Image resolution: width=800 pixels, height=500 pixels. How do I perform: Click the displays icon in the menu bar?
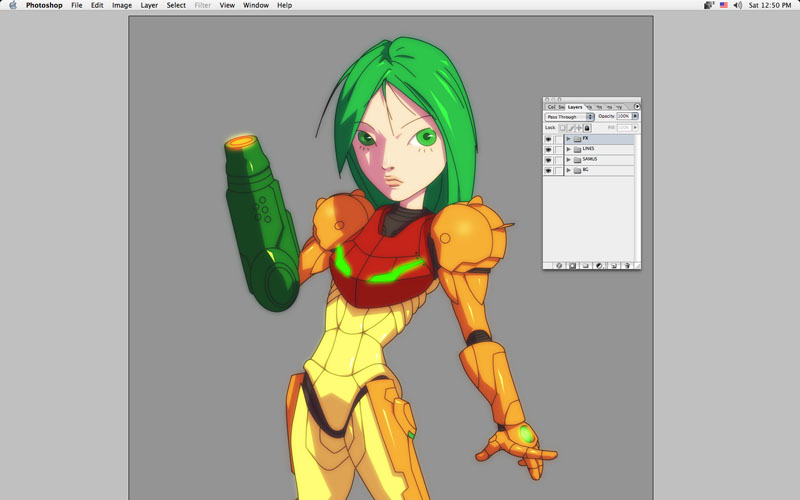(708, 5)
